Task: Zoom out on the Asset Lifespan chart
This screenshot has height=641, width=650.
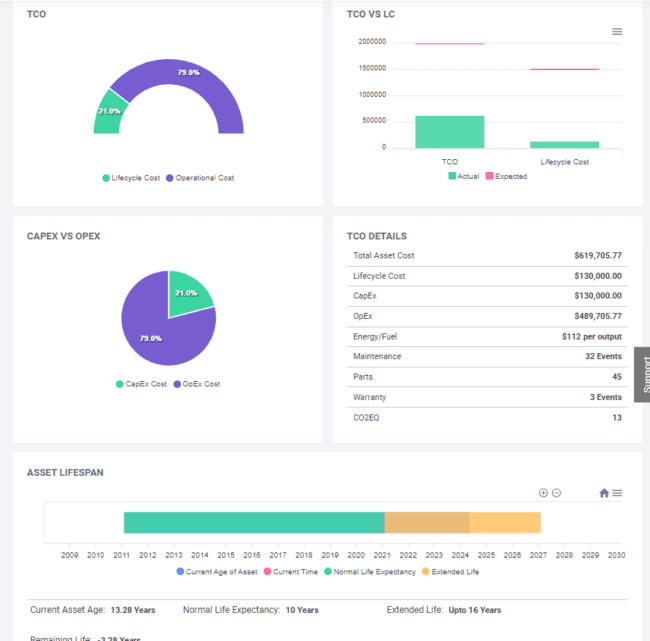Action: tap(556, 493)
